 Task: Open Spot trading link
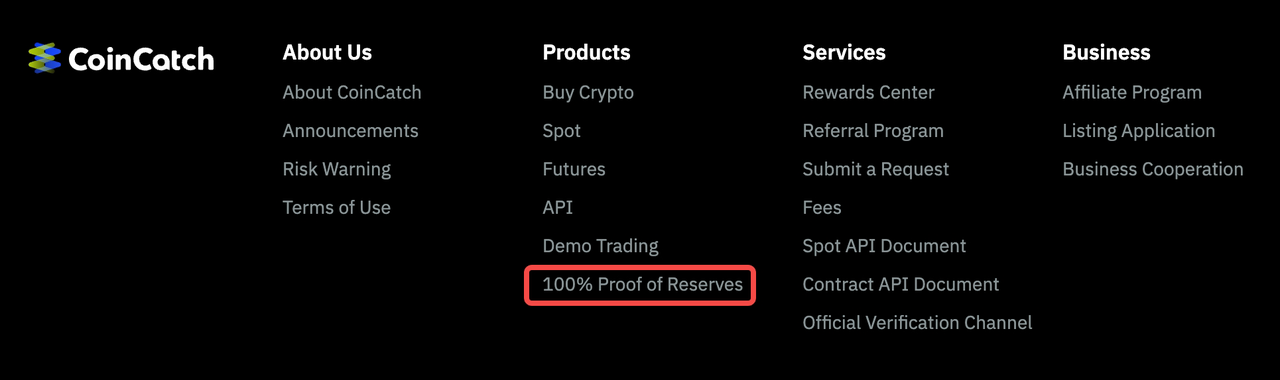[562, 131]
